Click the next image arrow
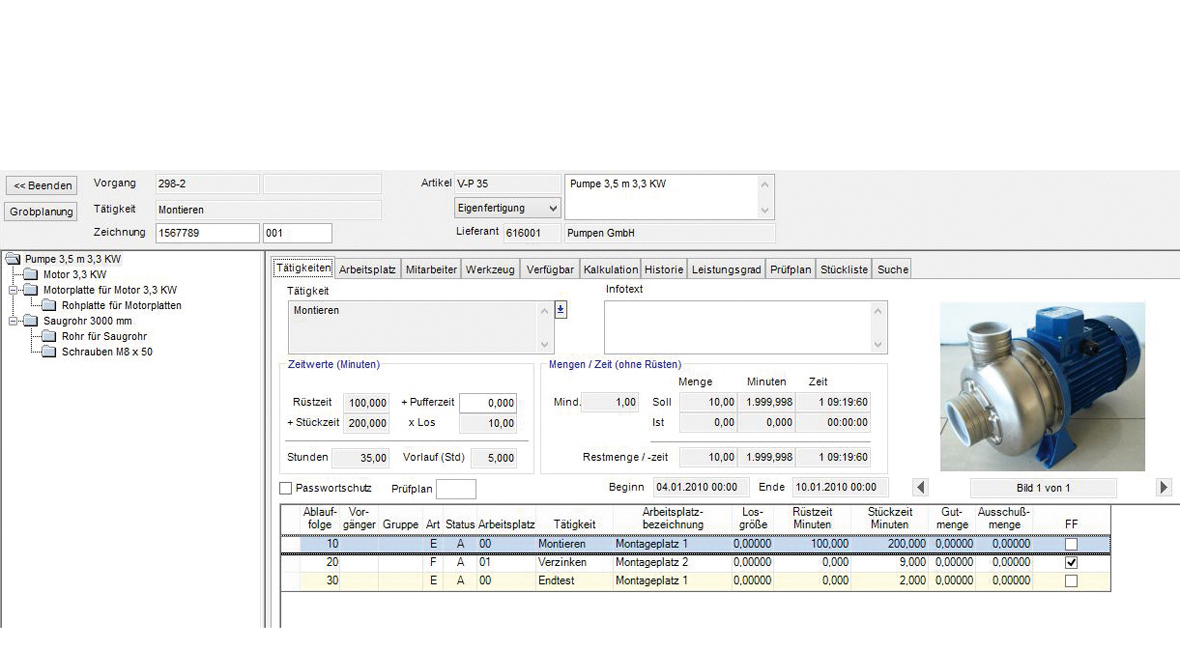The image size is (1180, 650). coord(1163,488)
